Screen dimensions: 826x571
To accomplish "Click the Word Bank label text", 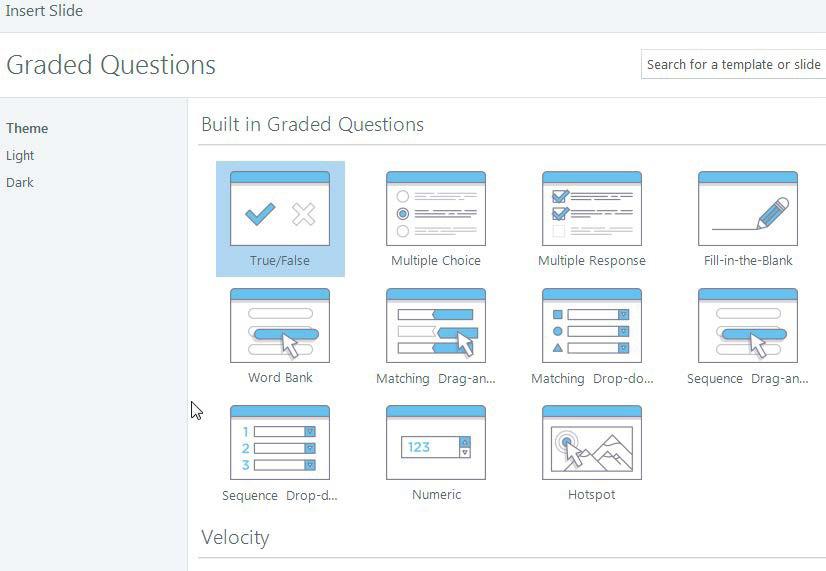I will point(280,378).
